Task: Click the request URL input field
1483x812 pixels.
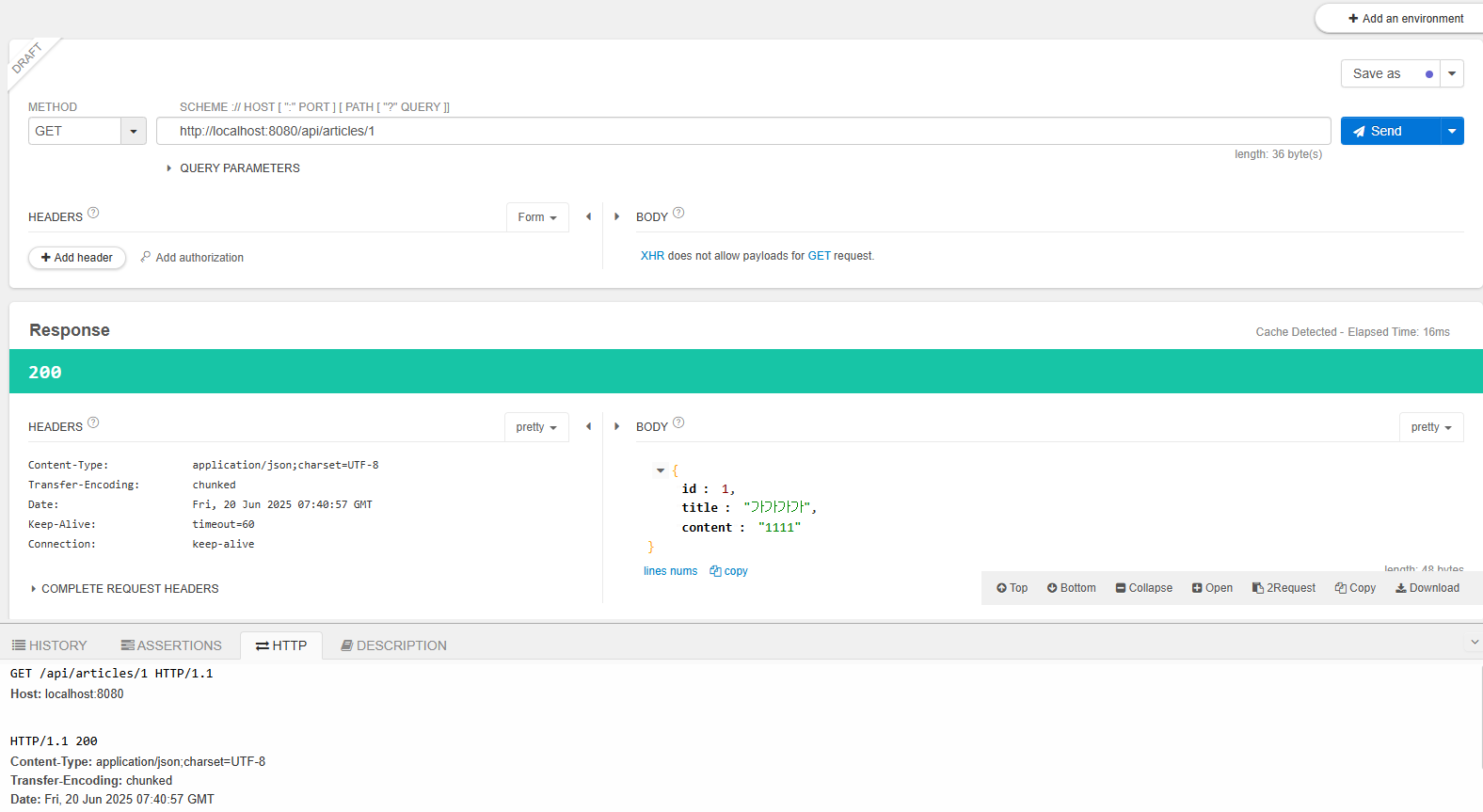Action: (x=743, y=131)
